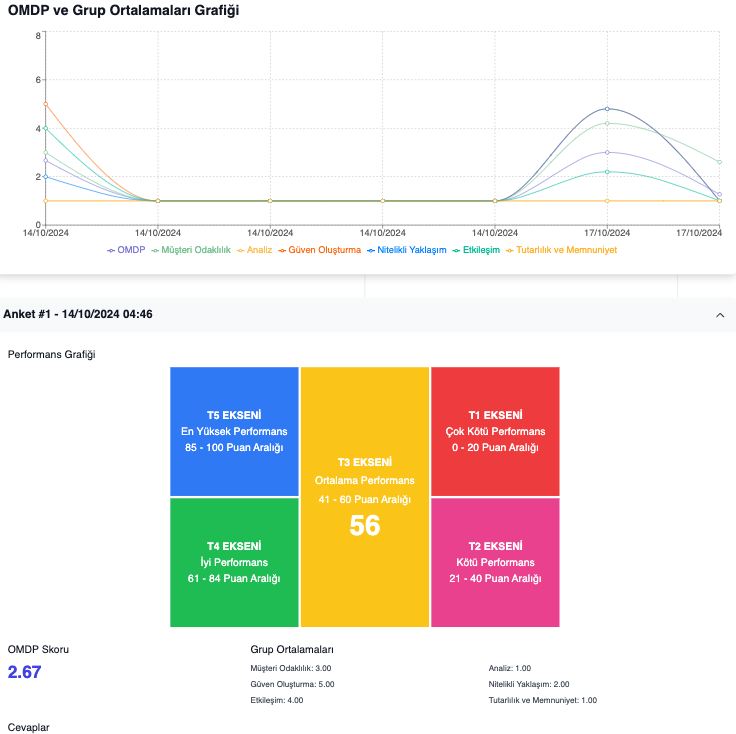Image resolution: width=736 pixels, height=734 pixels.
Task: Toggle Nitelikli Yaklaşım legend item
Action: pos(406,250)
